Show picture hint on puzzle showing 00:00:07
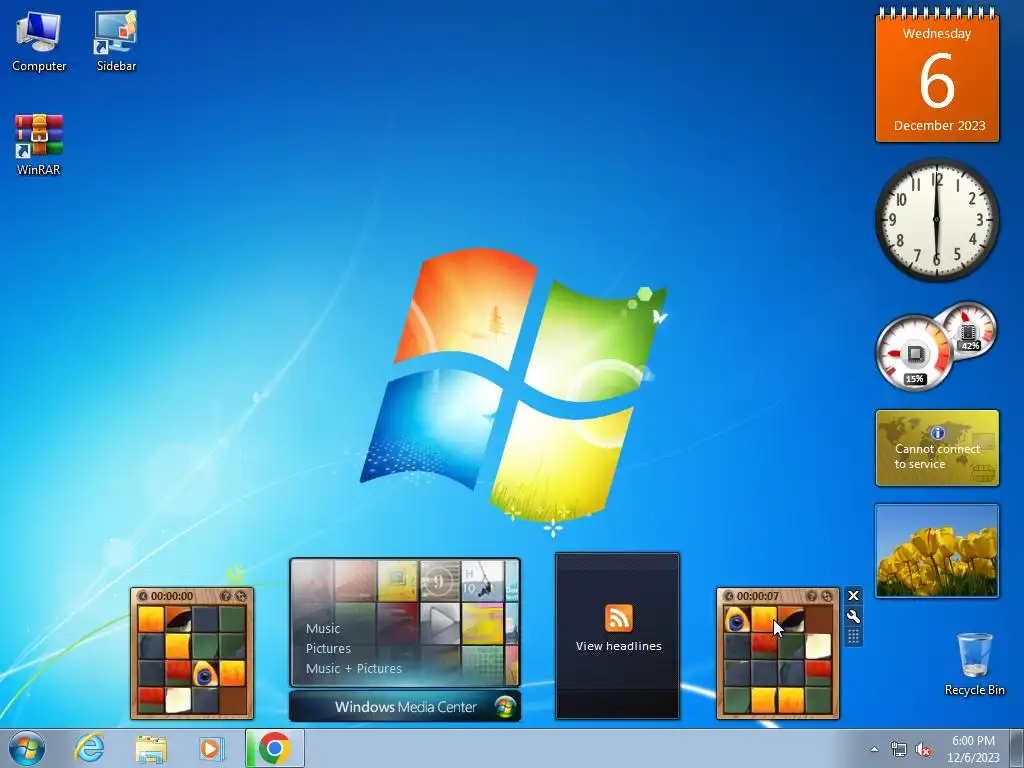Screen dimensions: 1024x768 coord(811,596)
